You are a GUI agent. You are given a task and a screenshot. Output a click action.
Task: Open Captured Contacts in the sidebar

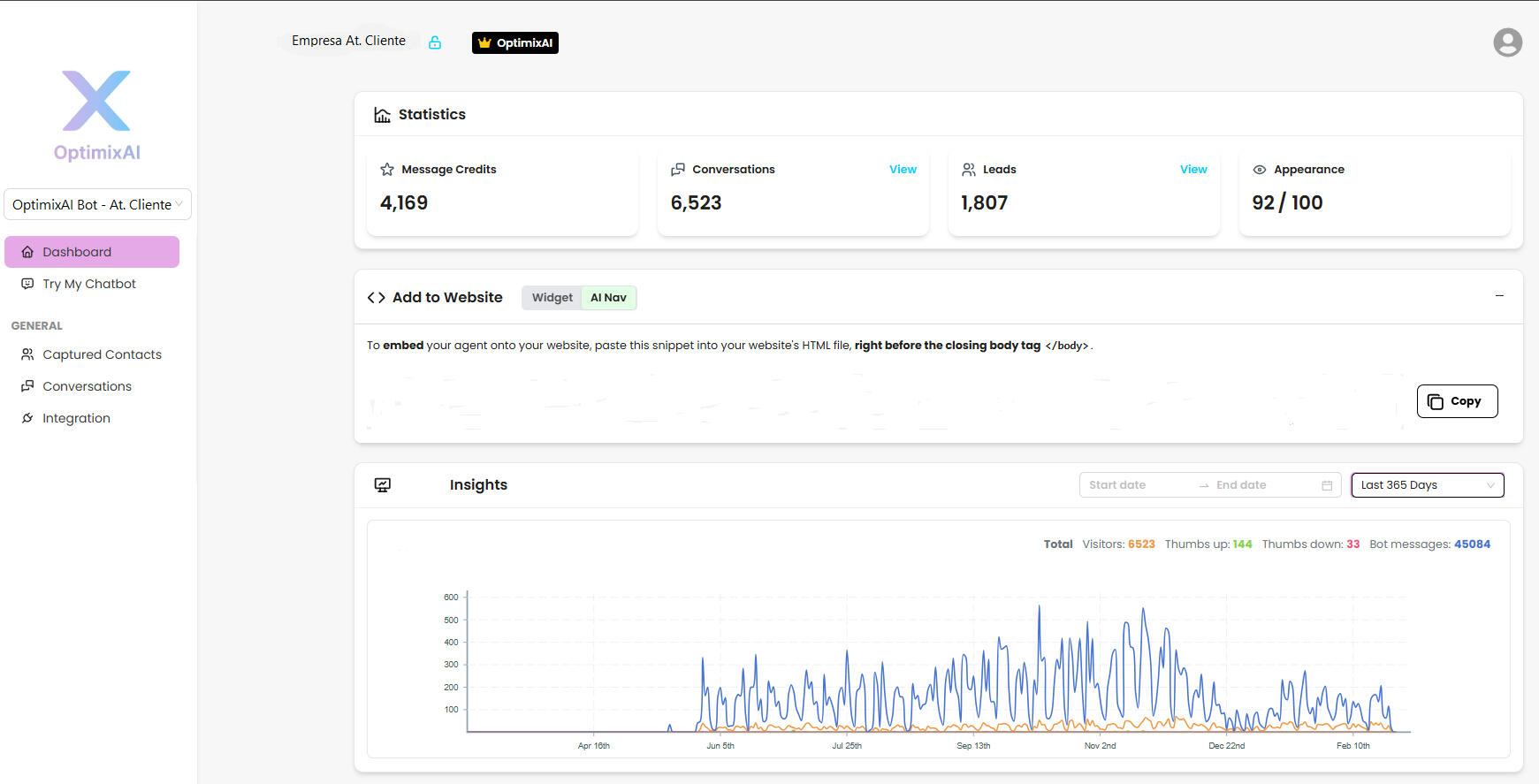(x=102, y=354)
